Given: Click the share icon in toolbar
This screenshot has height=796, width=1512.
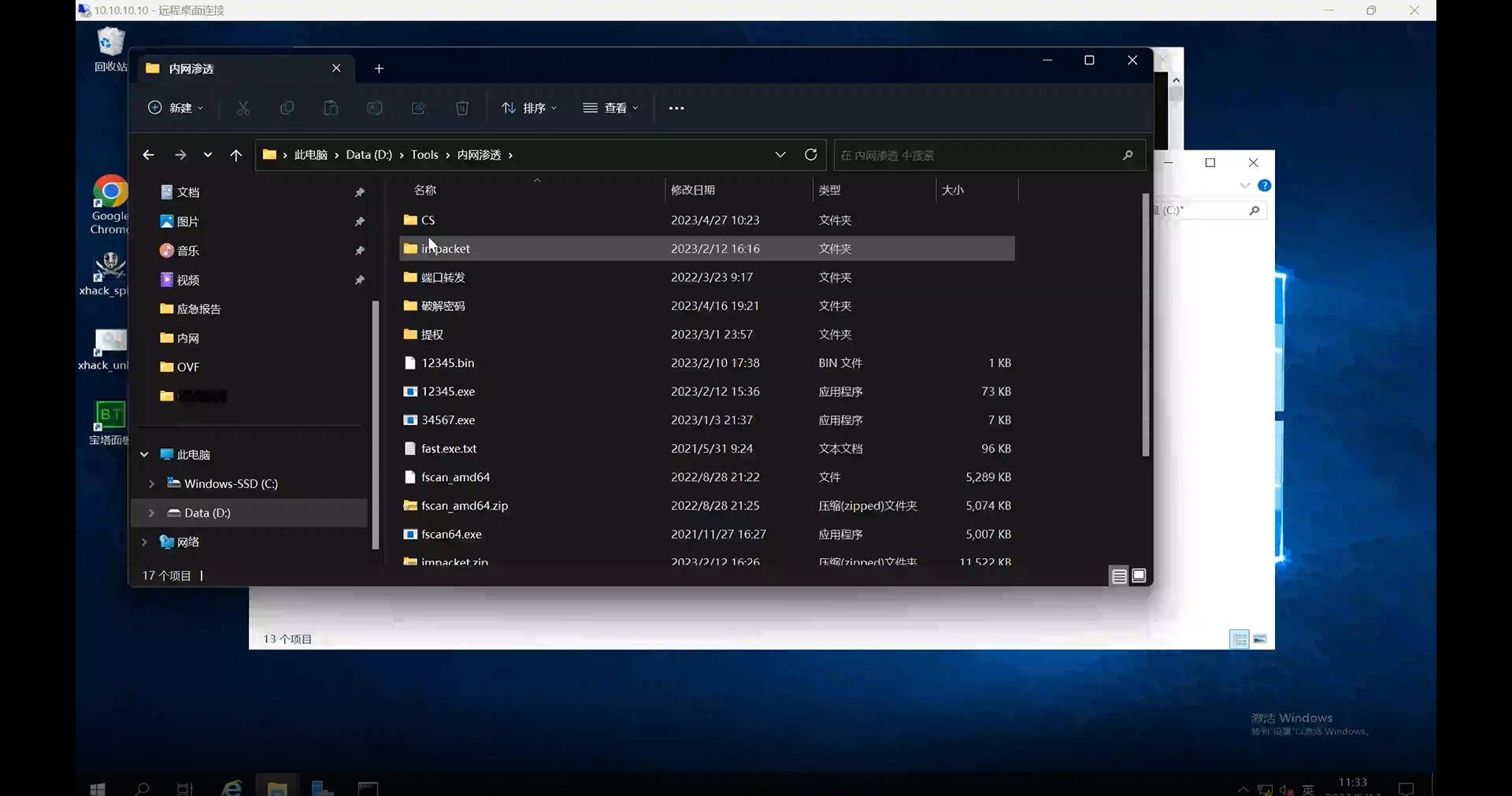Looking at the screenshot, I should click(x=418, y=108).
